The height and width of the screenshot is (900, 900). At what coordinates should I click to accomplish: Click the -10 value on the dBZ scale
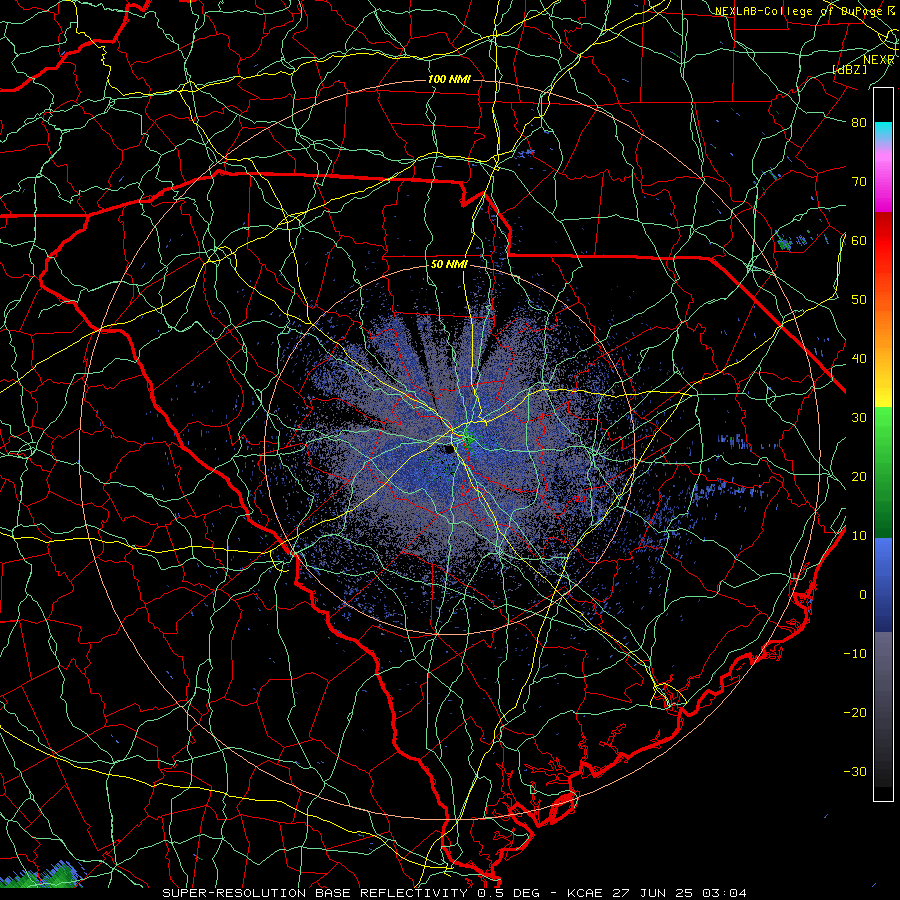click(x=855, y=654)
